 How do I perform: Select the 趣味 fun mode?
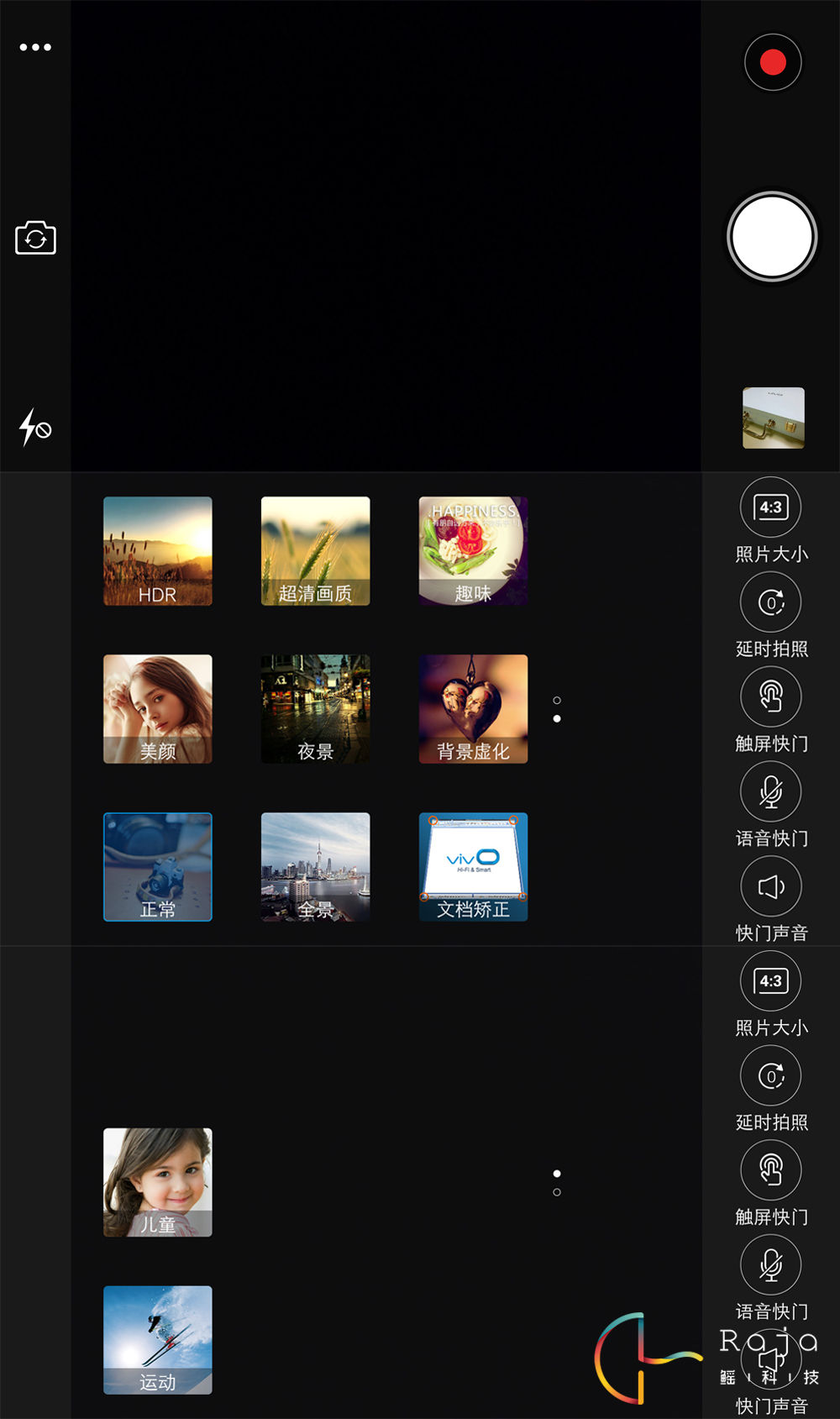pyautogui.click(x=473, y=551)
